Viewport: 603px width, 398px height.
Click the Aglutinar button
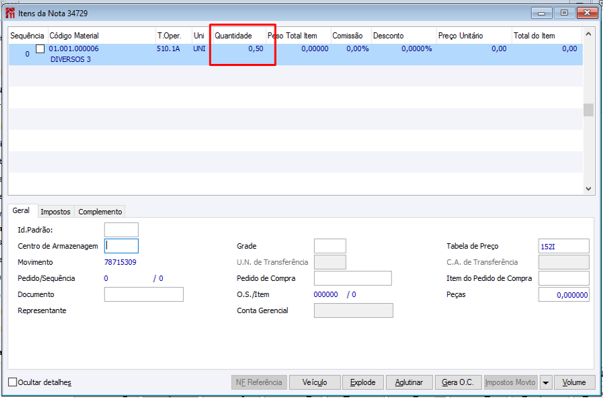(x=409, y=383)
